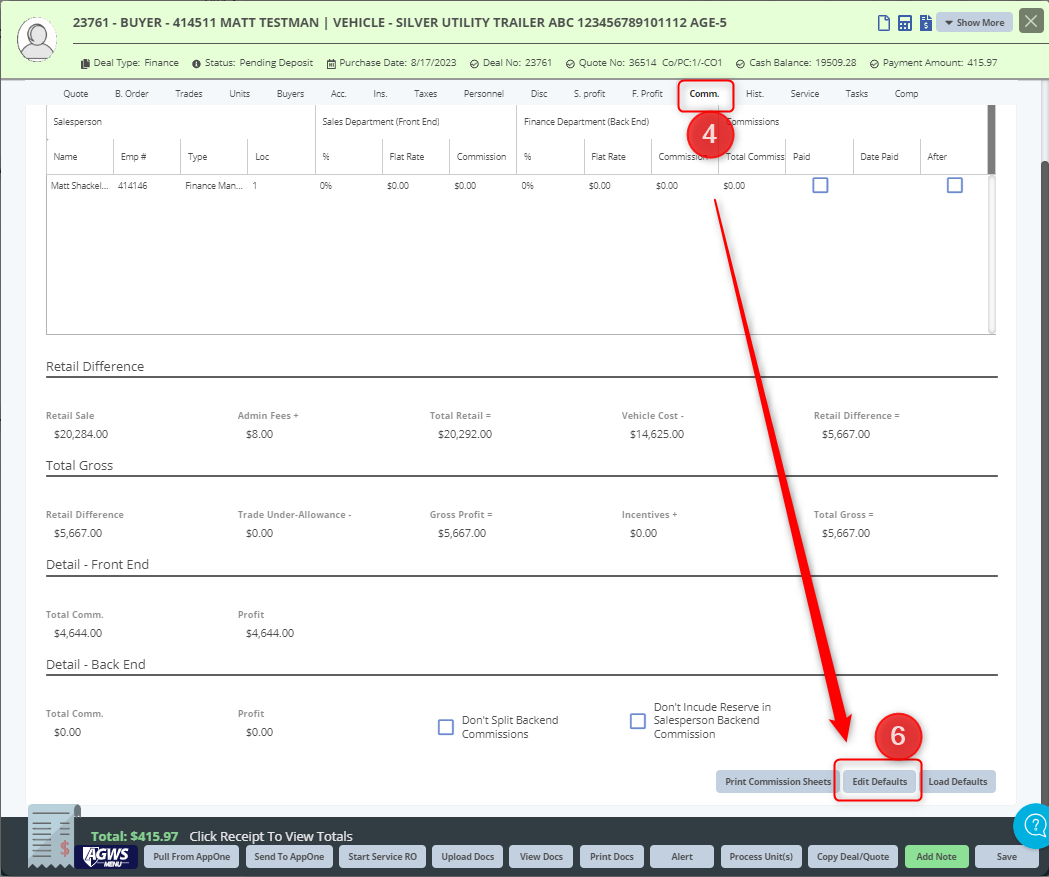
Task: Check After box for Matt Shackel row
Action: (x=955, y=185)
